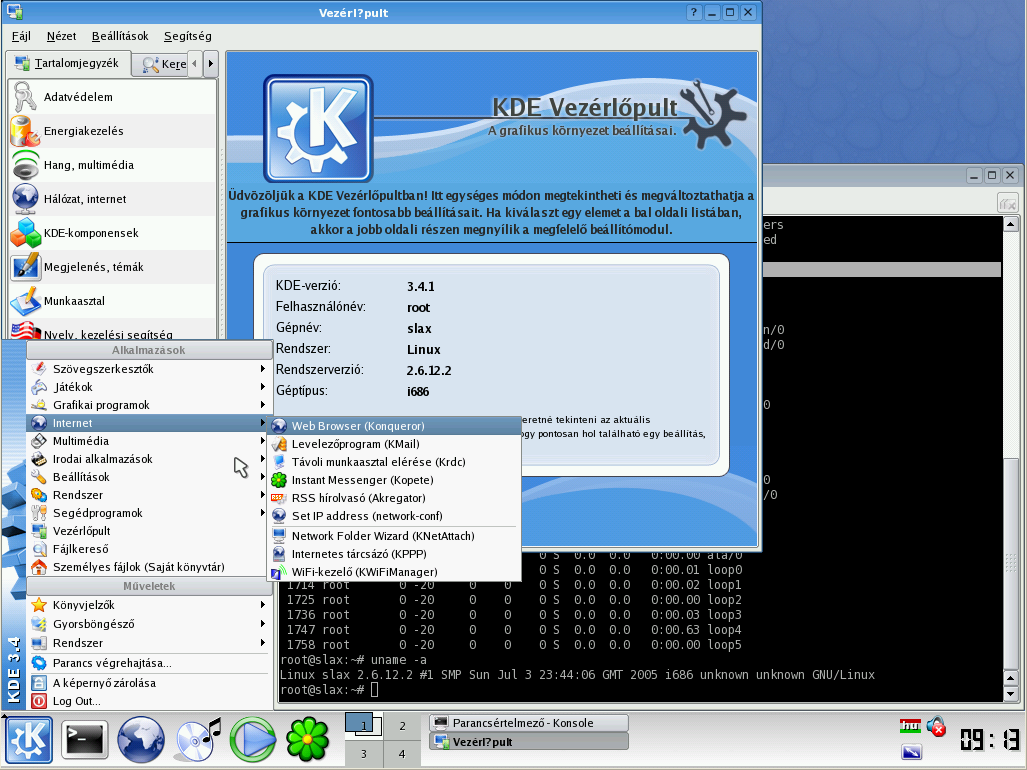
Task: Select Energiakezelés in the control center list
Action: [x=83, y=131]
